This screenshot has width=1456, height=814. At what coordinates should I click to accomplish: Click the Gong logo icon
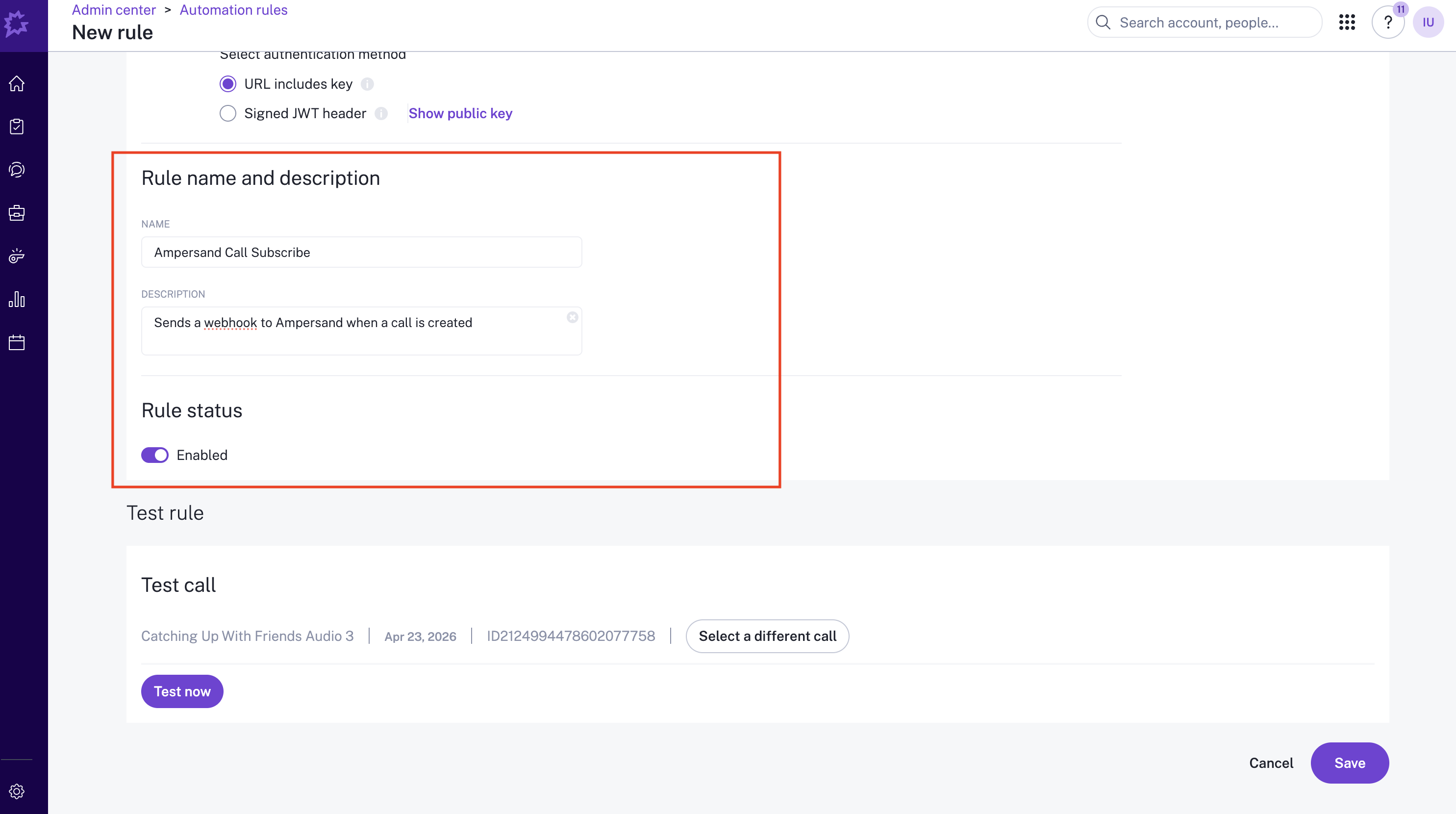16,24
